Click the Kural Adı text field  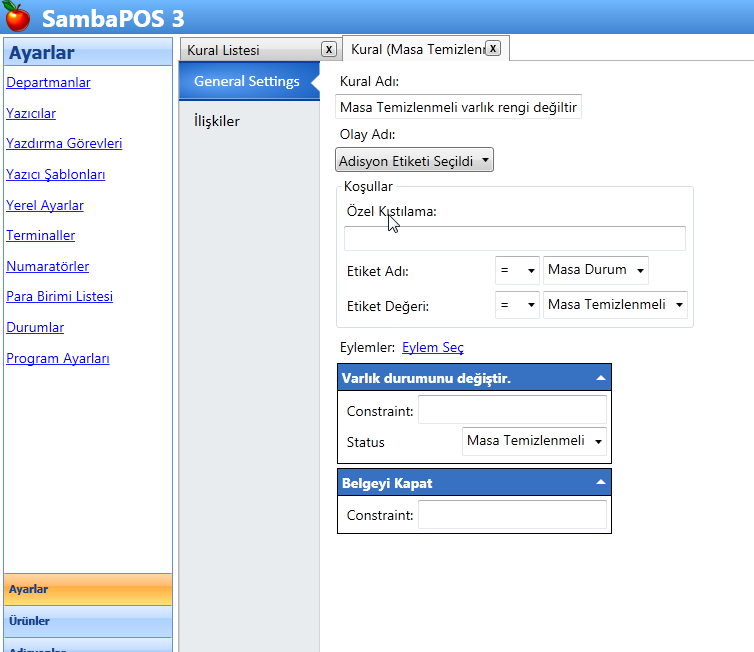458,106
